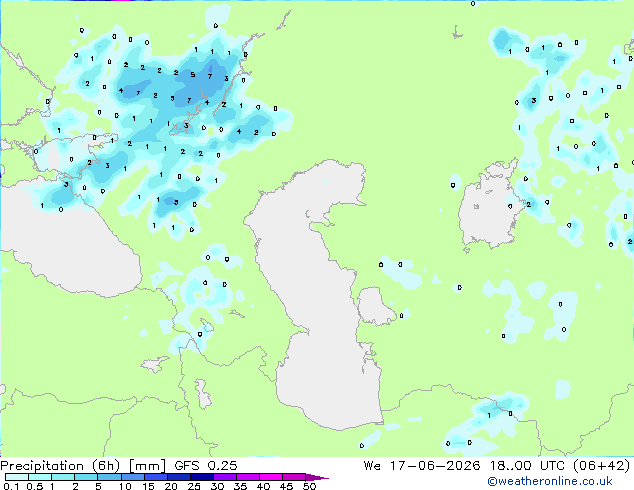Click the '50' legend scale value

(x=310, y=486)
